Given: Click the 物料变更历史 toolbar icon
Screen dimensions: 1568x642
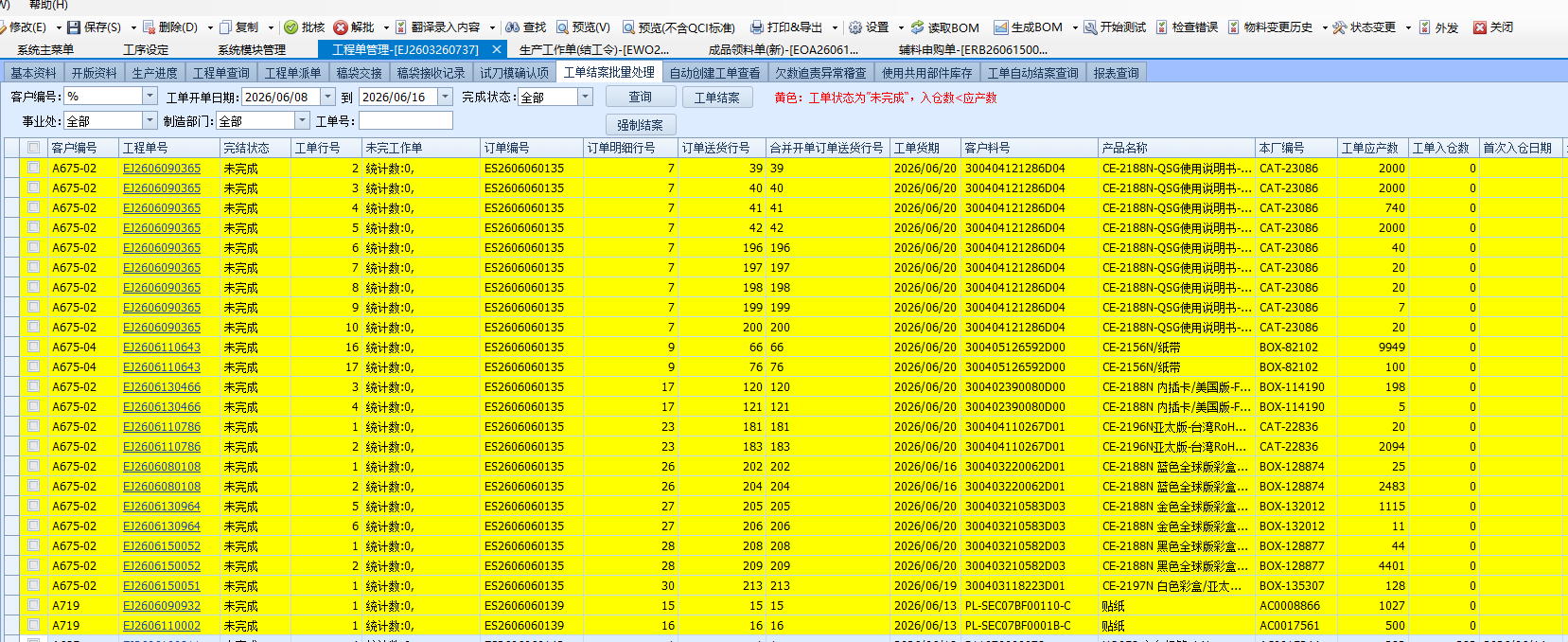Looking at the screenshot, I should pyautogui.click(x=1233, y=27).
